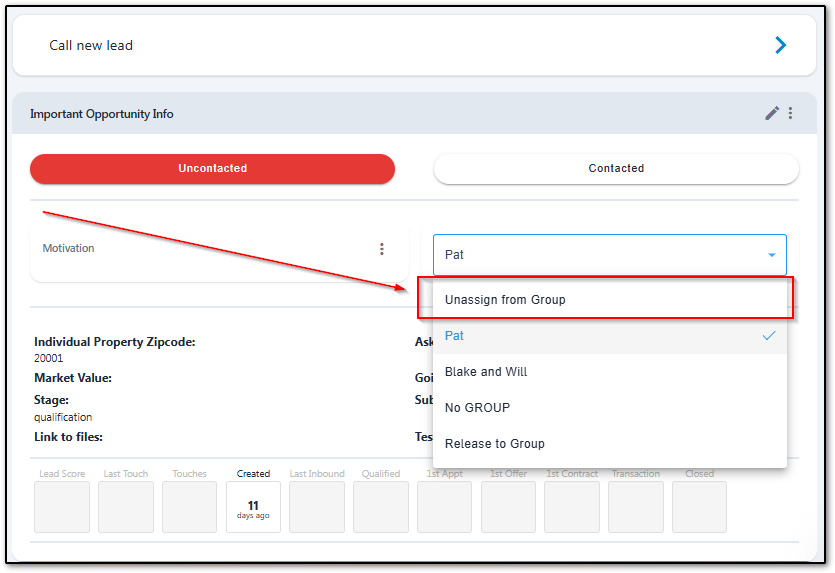Viewport: 835px width, 573px height.
Task: Click the blue chevron on Call new lead
Action: [x=780, y=45]
